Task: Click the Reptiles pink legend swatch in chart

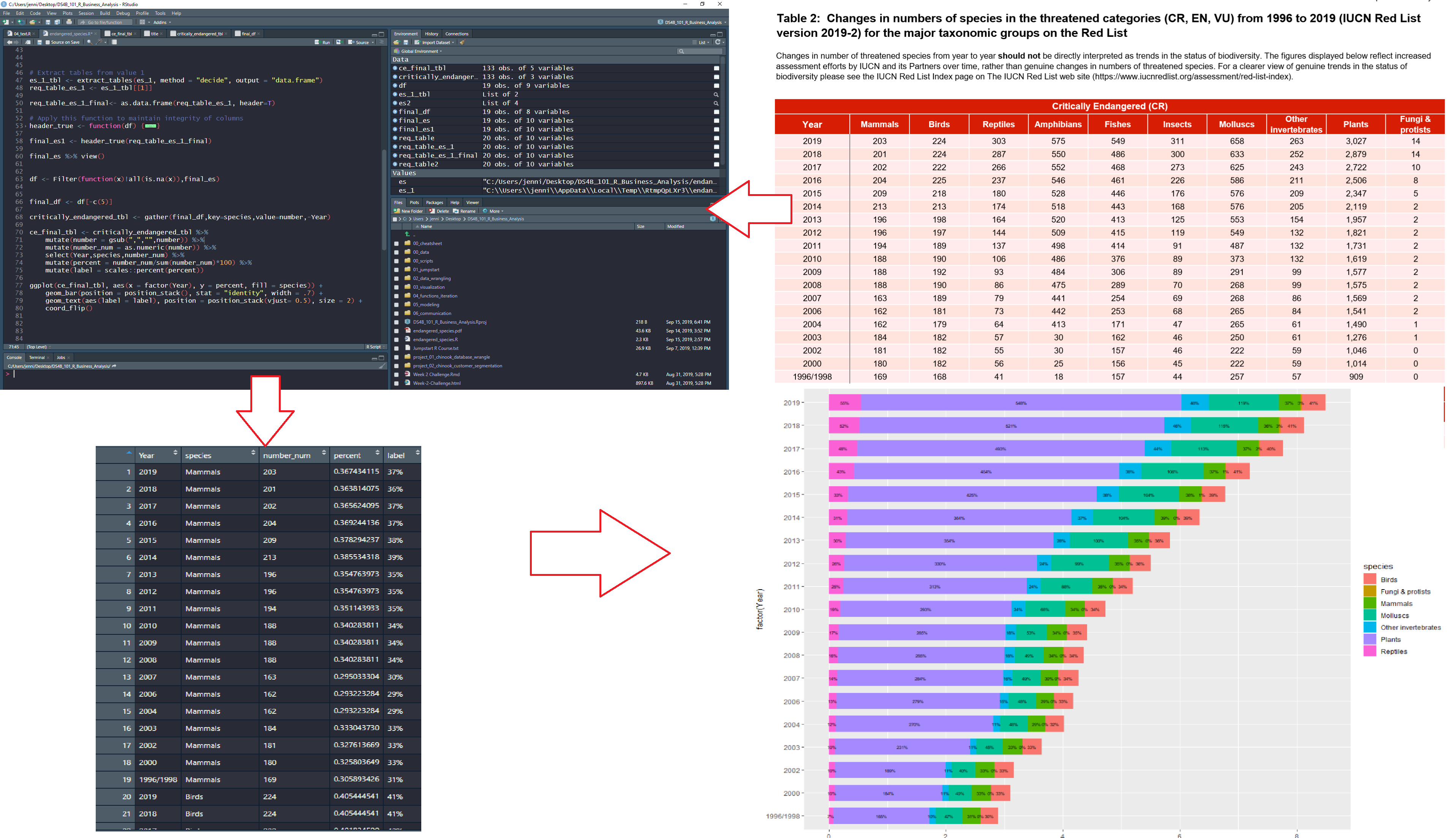Action: pos(1370,651)
